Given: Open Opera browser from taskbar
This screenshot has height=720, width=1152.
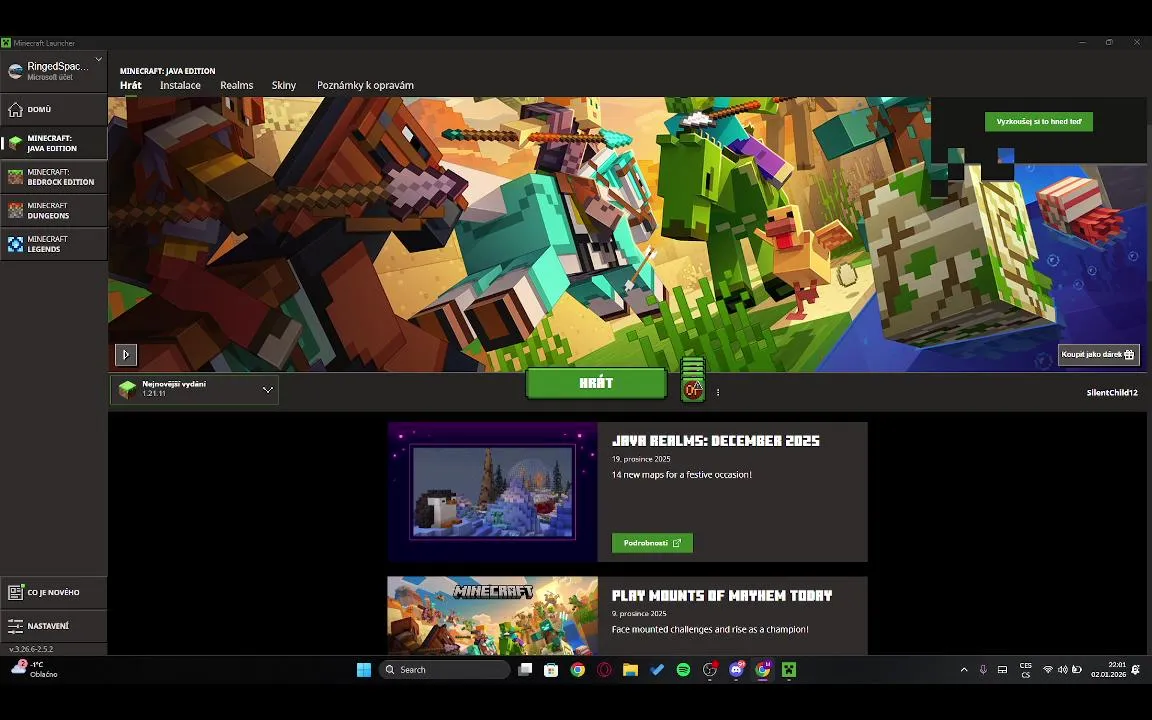Looking at the screenshot, I should [604, 670].
